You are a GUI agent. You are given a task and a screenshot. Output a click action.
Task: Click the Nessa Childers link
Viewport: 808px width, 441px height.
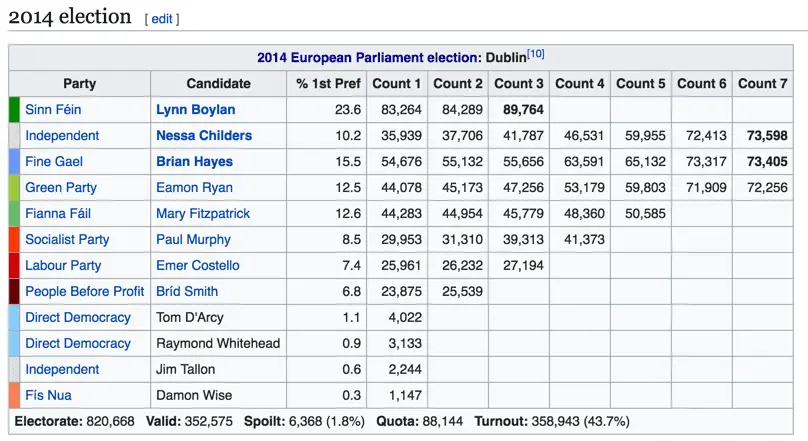[x=204, y=135]
